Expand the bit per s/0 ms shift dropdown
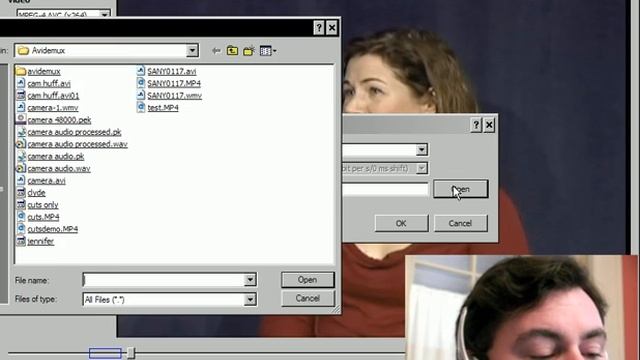 [x=422, y=168]
